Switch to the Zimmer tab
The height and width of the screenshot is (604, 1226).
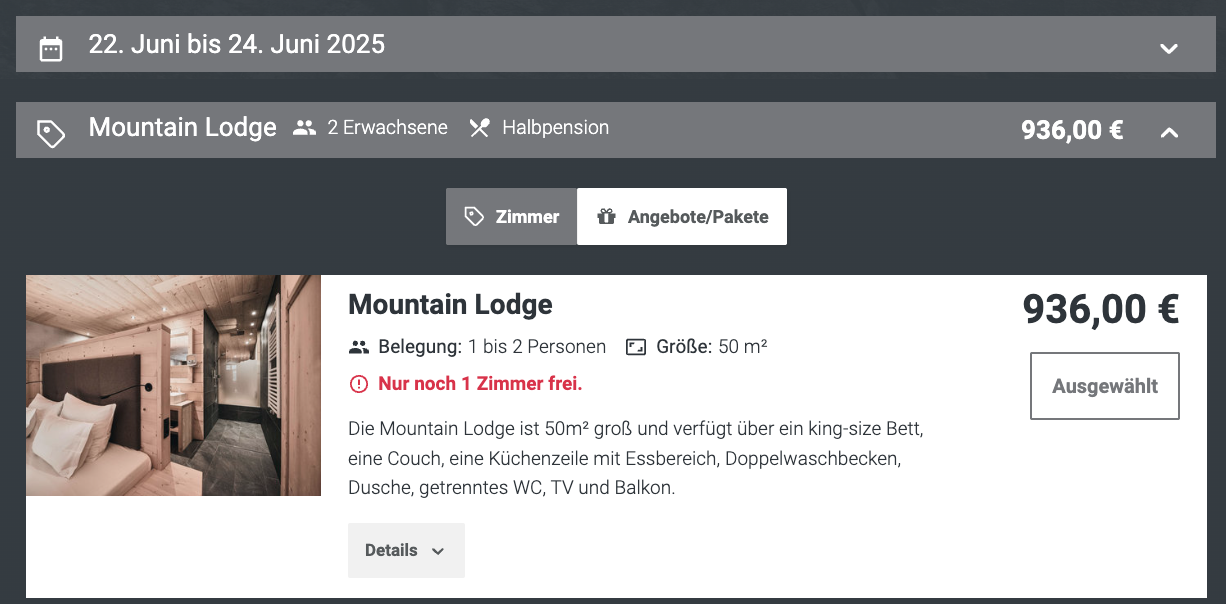click(511, 216)
